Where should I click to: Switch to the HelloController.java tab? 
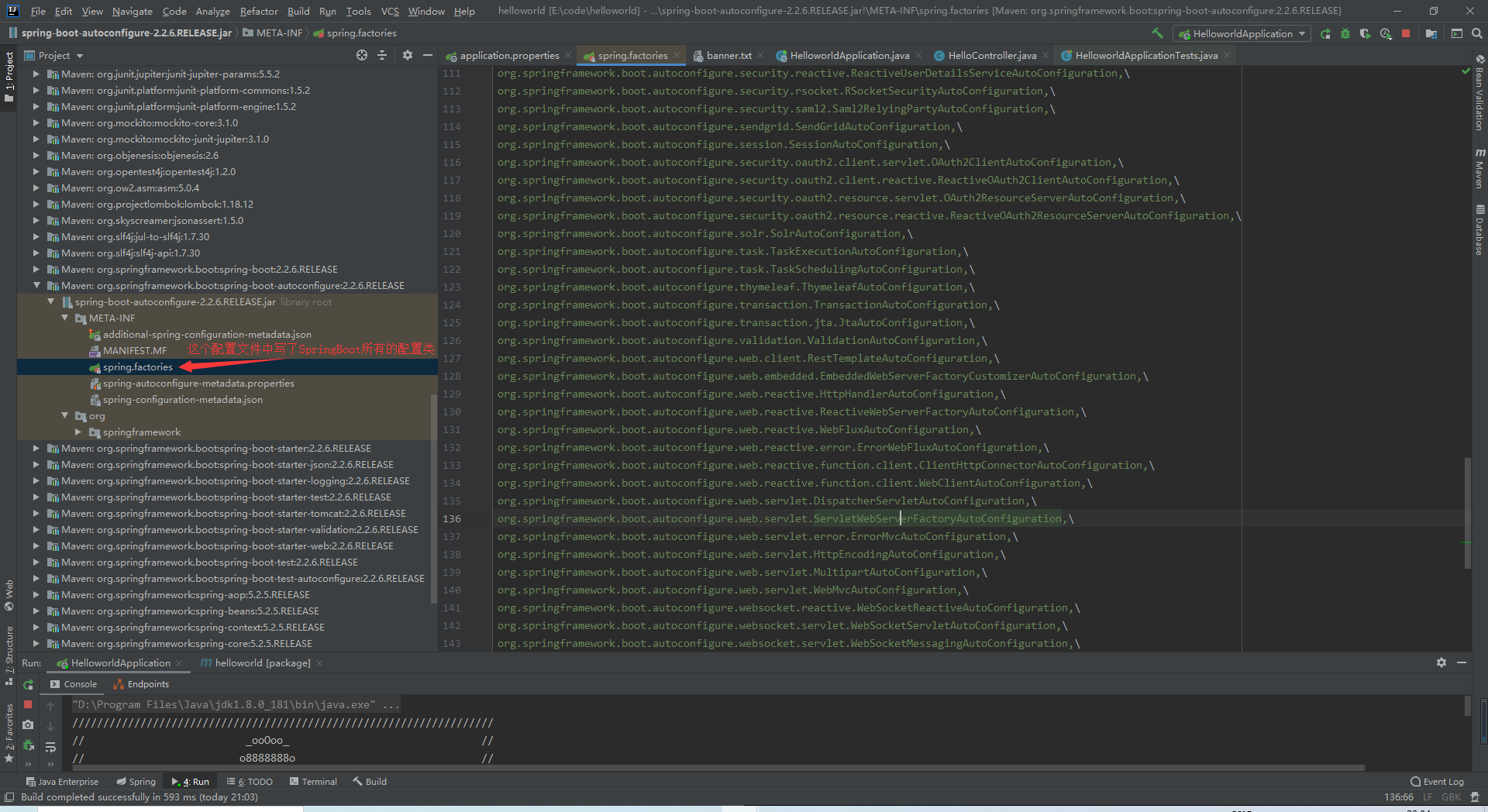[x=992, y=55]
